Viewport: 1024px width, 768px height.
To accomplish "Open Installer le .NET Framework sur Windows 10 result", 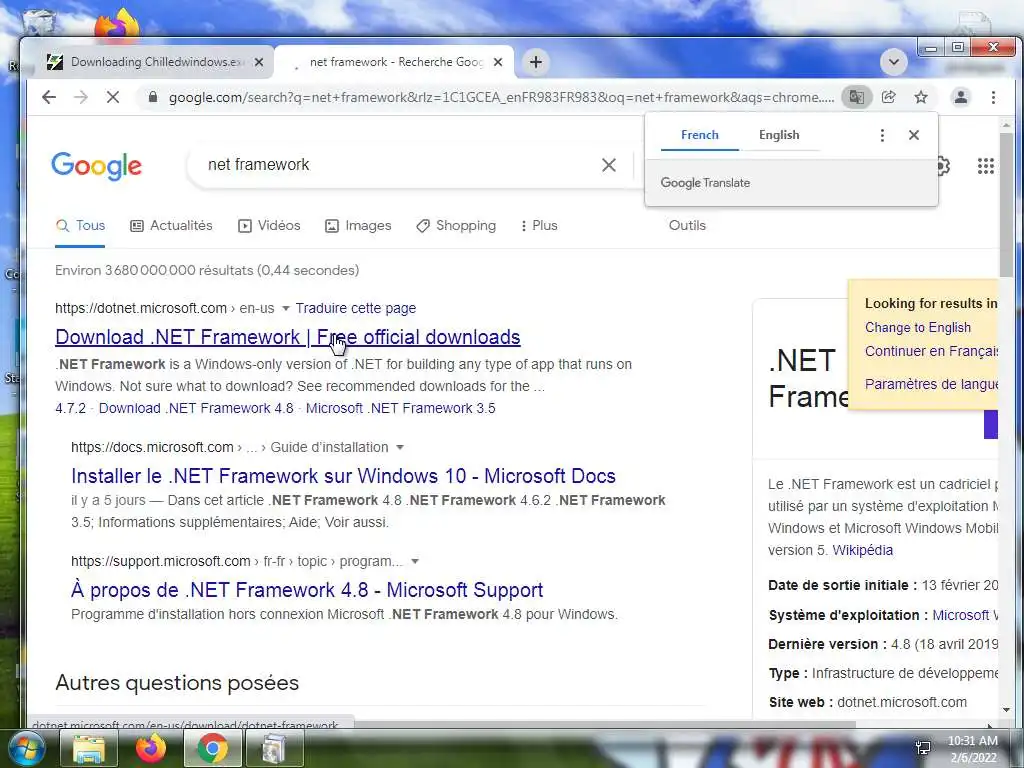I will (x=343, y=476).
